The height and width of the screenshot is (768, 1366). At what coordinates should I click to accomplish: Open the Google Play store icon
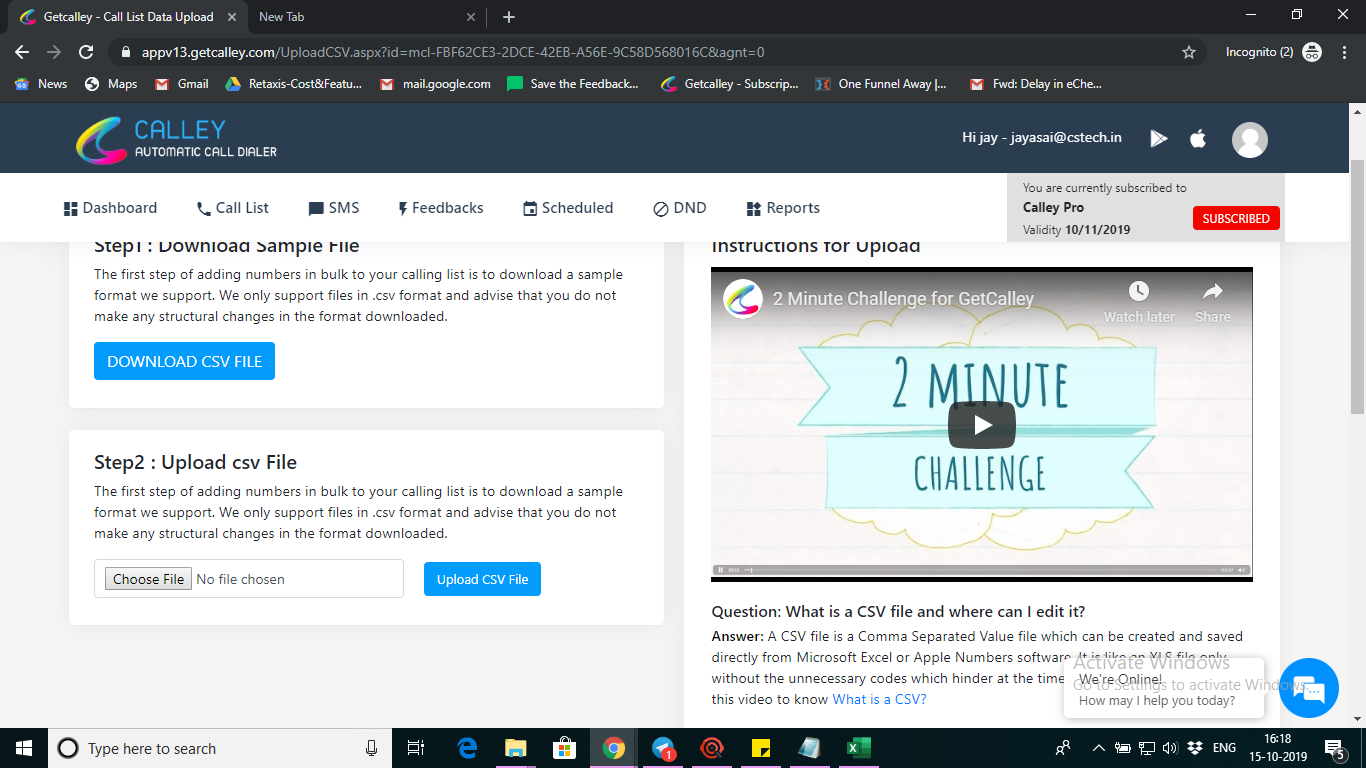pyautogui.click(x=1159, y=139)
